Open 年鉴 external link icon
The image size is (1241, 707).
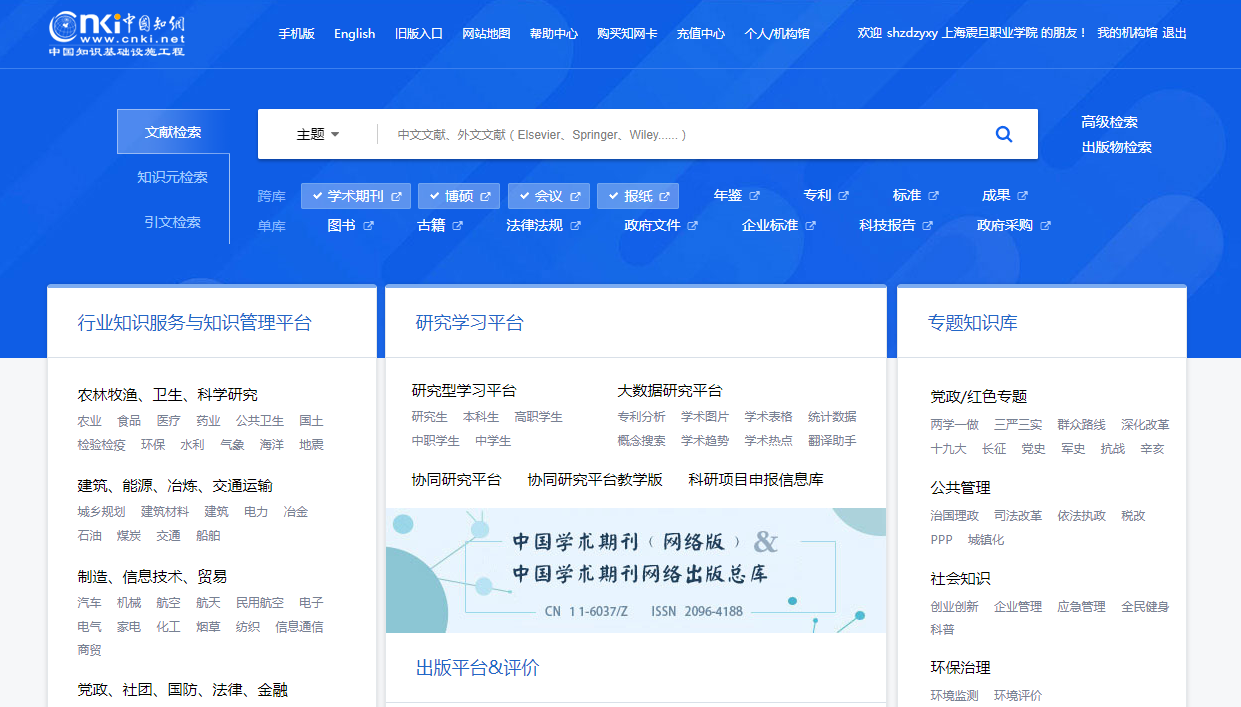(755, 196)
